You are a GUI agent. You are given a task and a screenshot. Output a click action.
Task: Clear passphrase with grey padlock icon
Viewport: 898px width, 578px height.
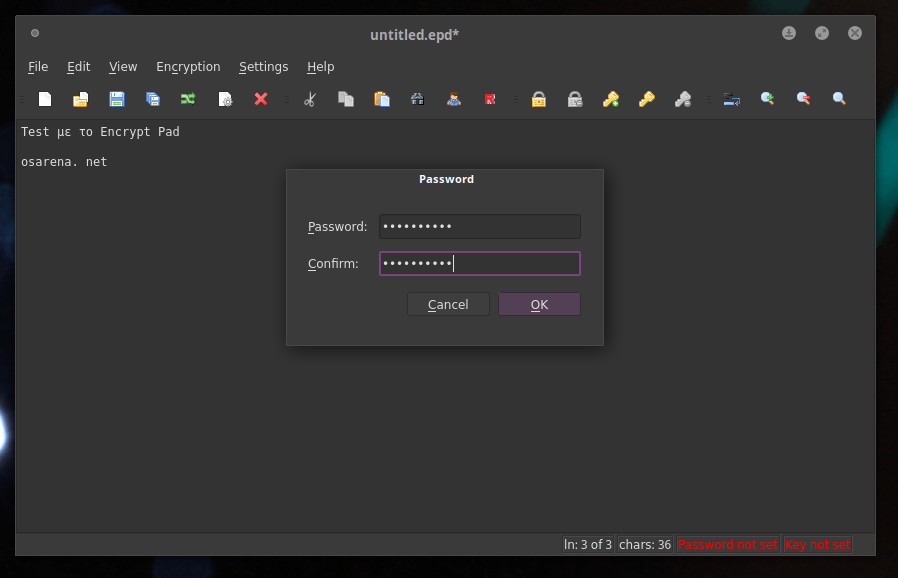[x=575, y=99]
